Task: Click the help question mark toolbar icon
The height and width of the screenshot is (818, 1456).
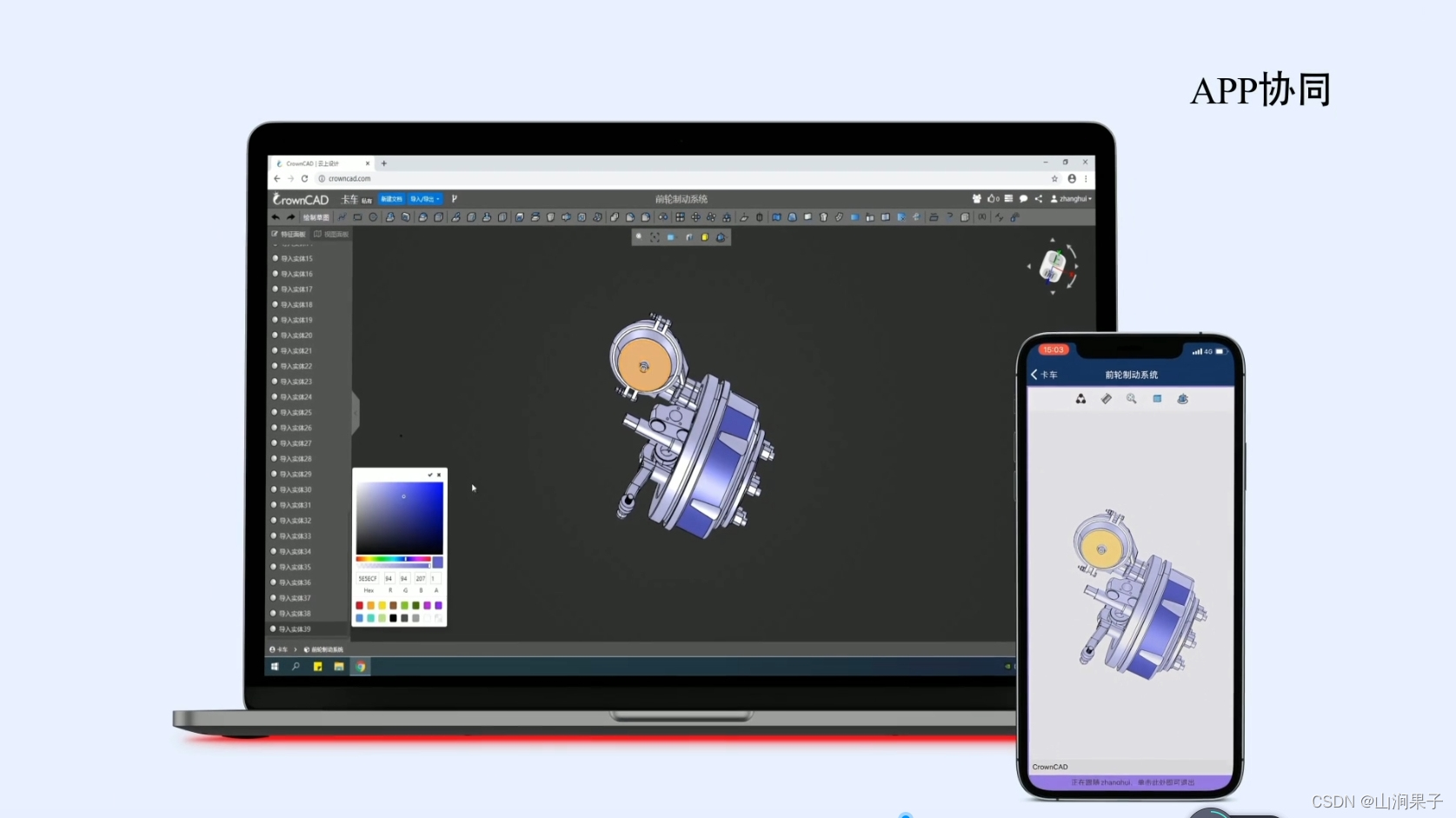Action: pyautogui.click(x=949, y=217)
